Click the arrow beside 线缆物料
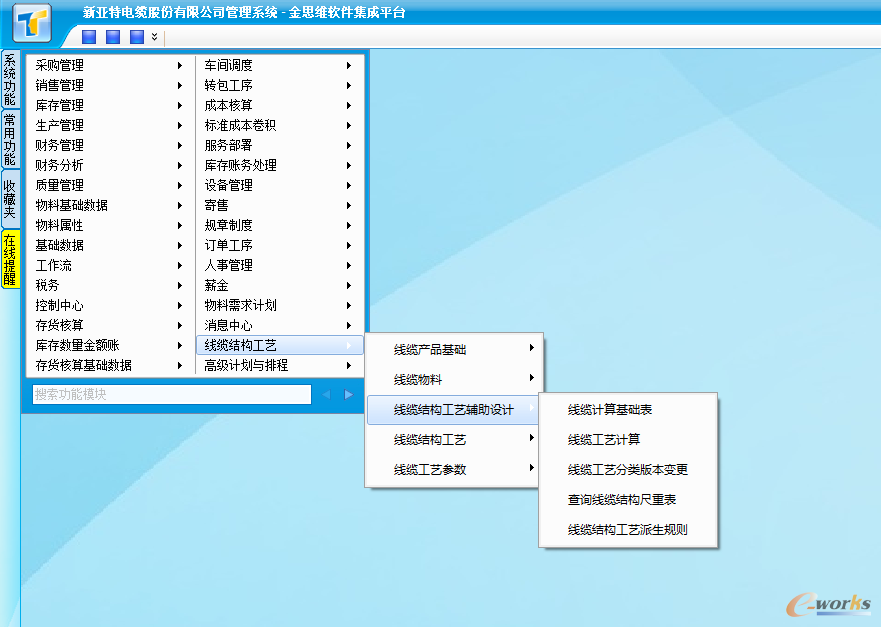881x627 pixels. click(532, 378)
